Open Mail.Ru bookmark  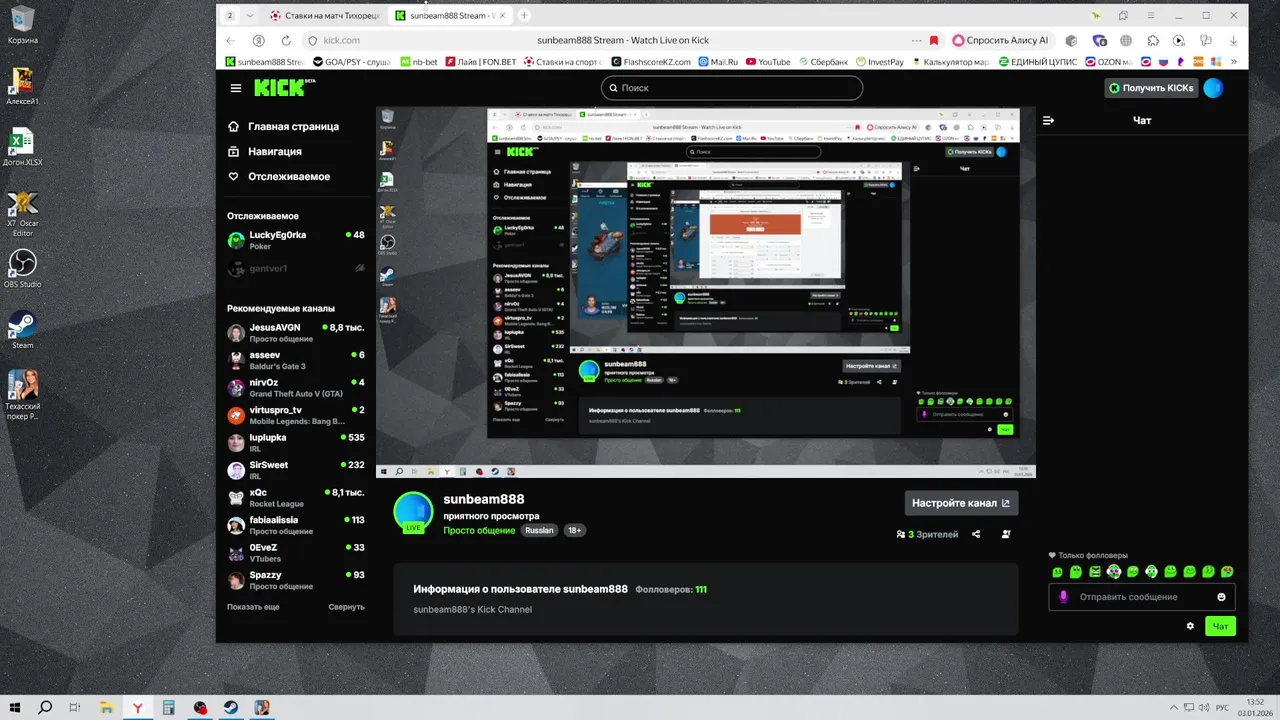[x=717, y=62]
